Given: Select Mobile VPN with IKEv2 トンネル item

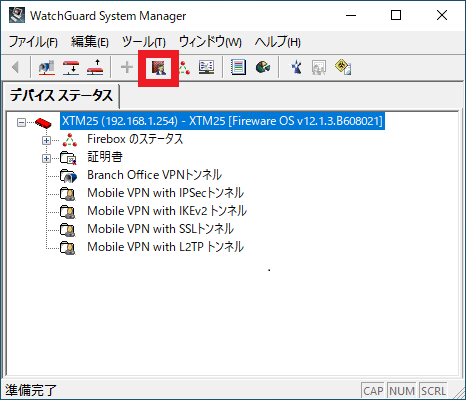Looking at the screenshot, I should pos(167,211).
